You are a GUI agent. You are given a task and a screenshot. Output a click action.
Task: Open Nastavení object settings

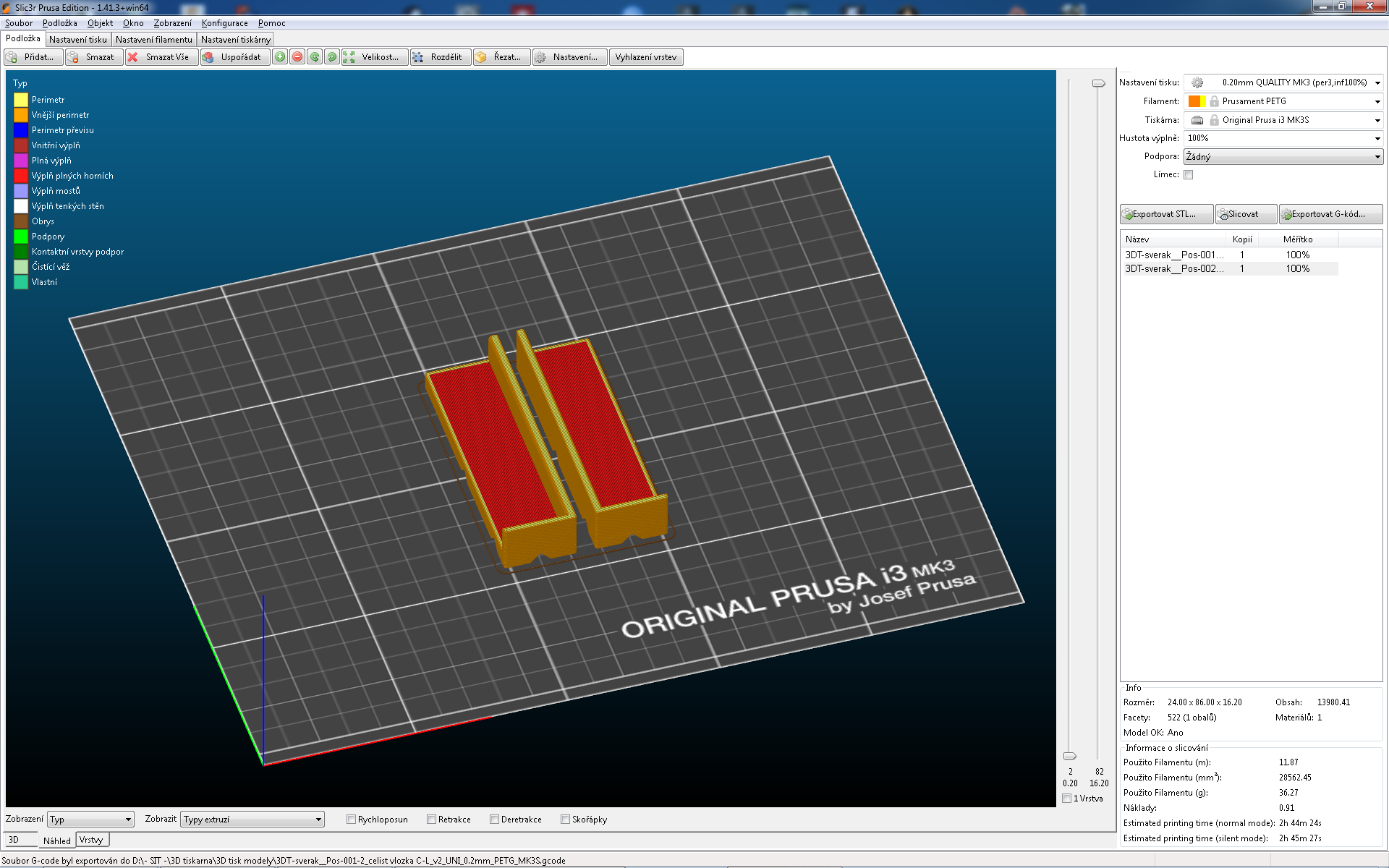[x=570, y=57]
